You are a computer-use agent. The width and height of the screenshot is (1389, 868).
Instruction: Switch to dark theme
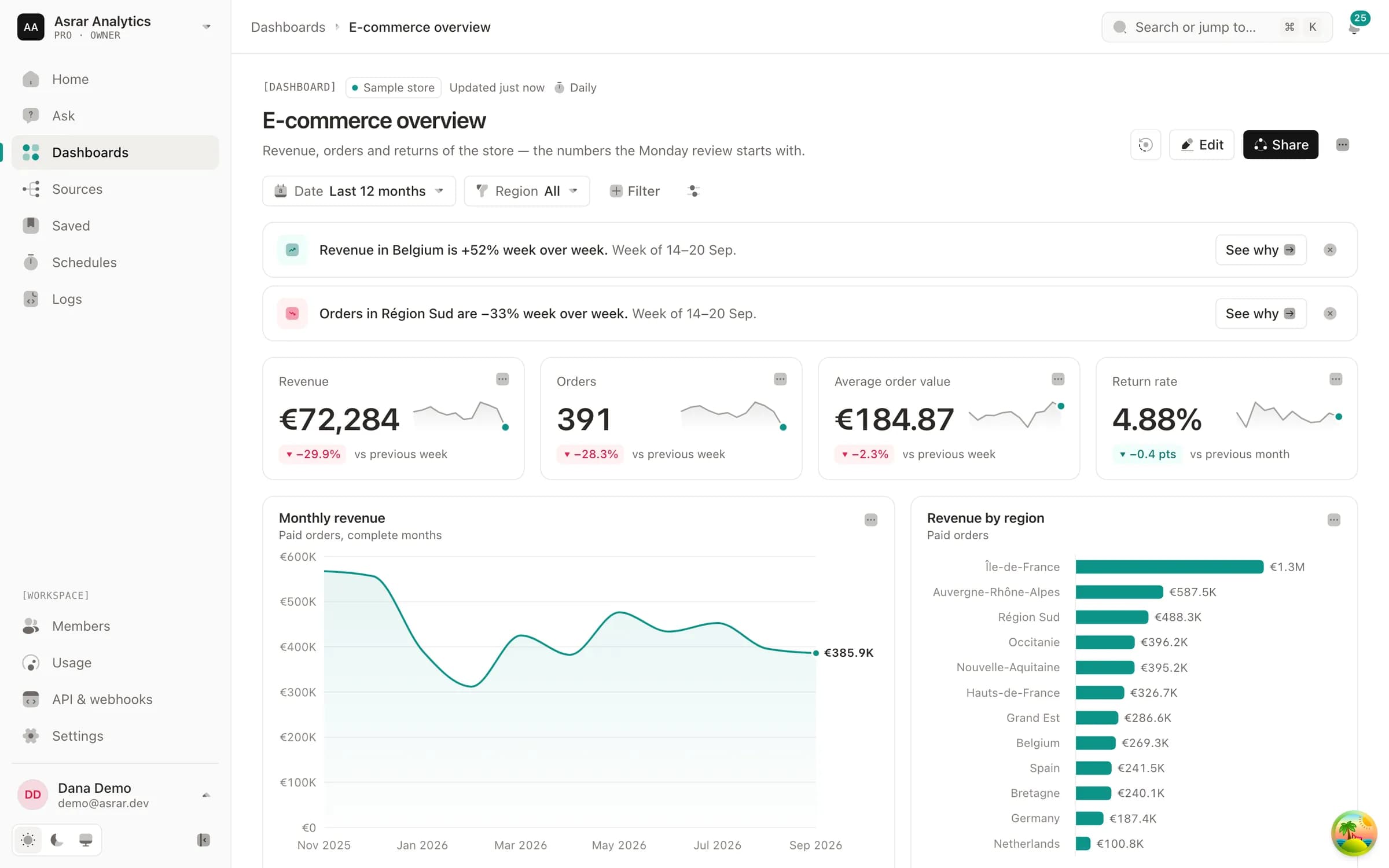pyautogui.click(x=57, y=840)
